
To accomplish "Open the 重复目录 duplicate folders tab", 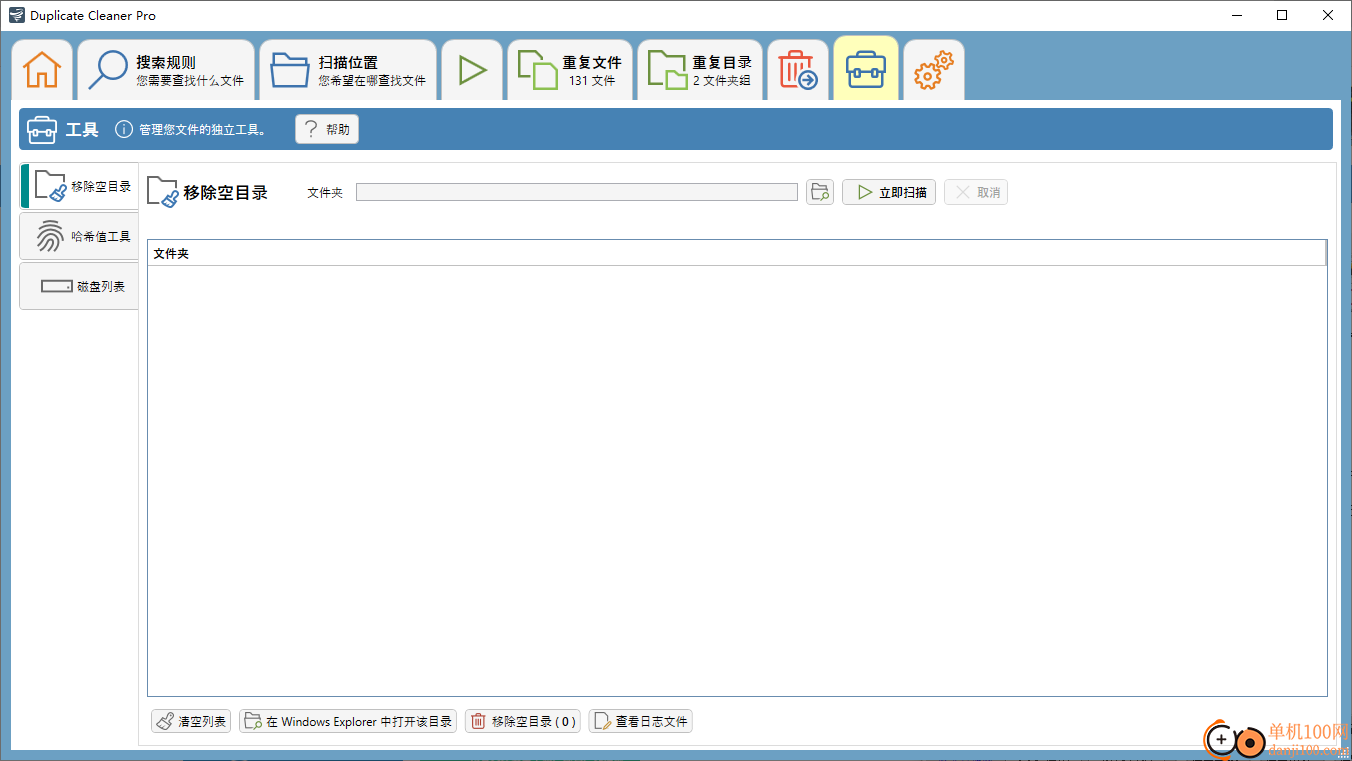I will [x=700, y=70].
